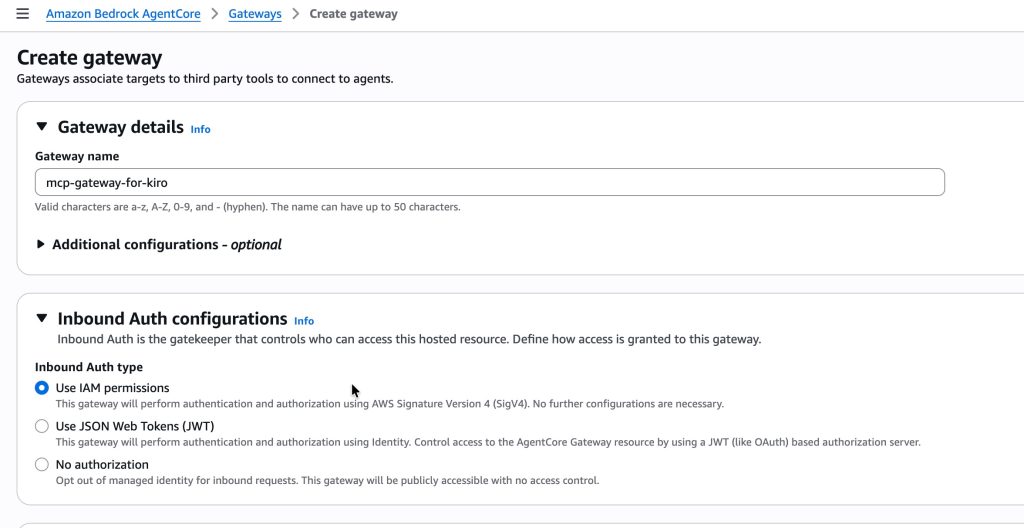Choose the No authorization radio option
This screenshot has height=528, width=1024.
(x=42, y=464)
